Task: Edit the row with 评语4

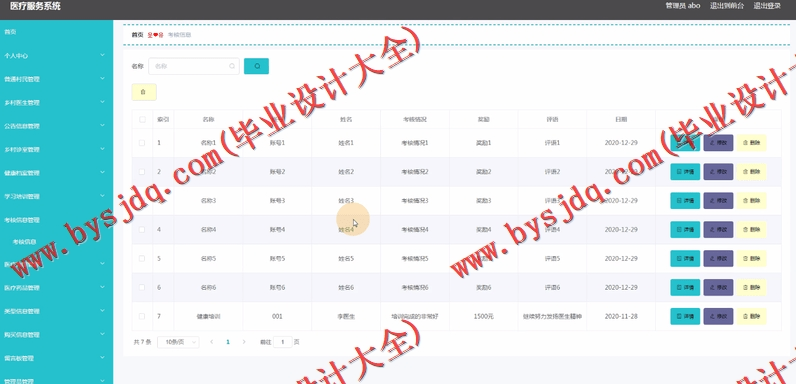Action: pyautogui.click(x=718, y=230)
